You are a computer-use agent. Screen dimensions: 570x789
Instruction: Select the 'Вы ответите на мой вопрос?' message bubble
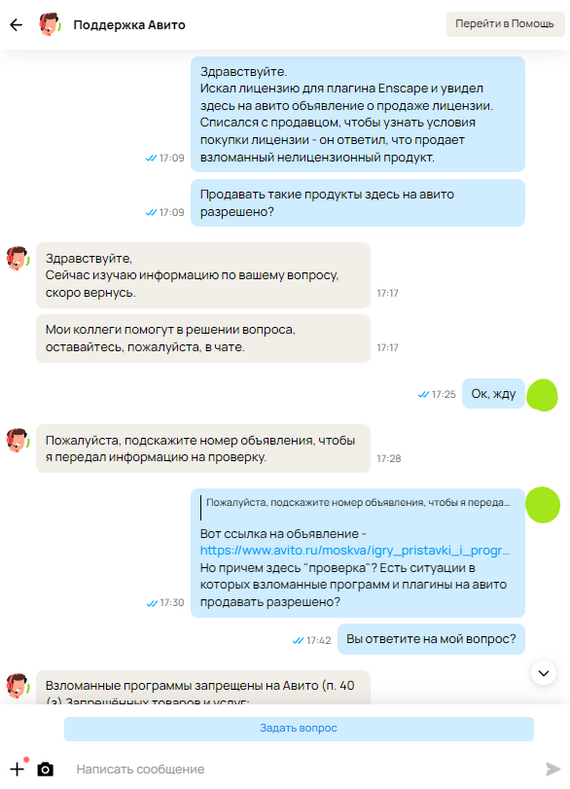431,639
